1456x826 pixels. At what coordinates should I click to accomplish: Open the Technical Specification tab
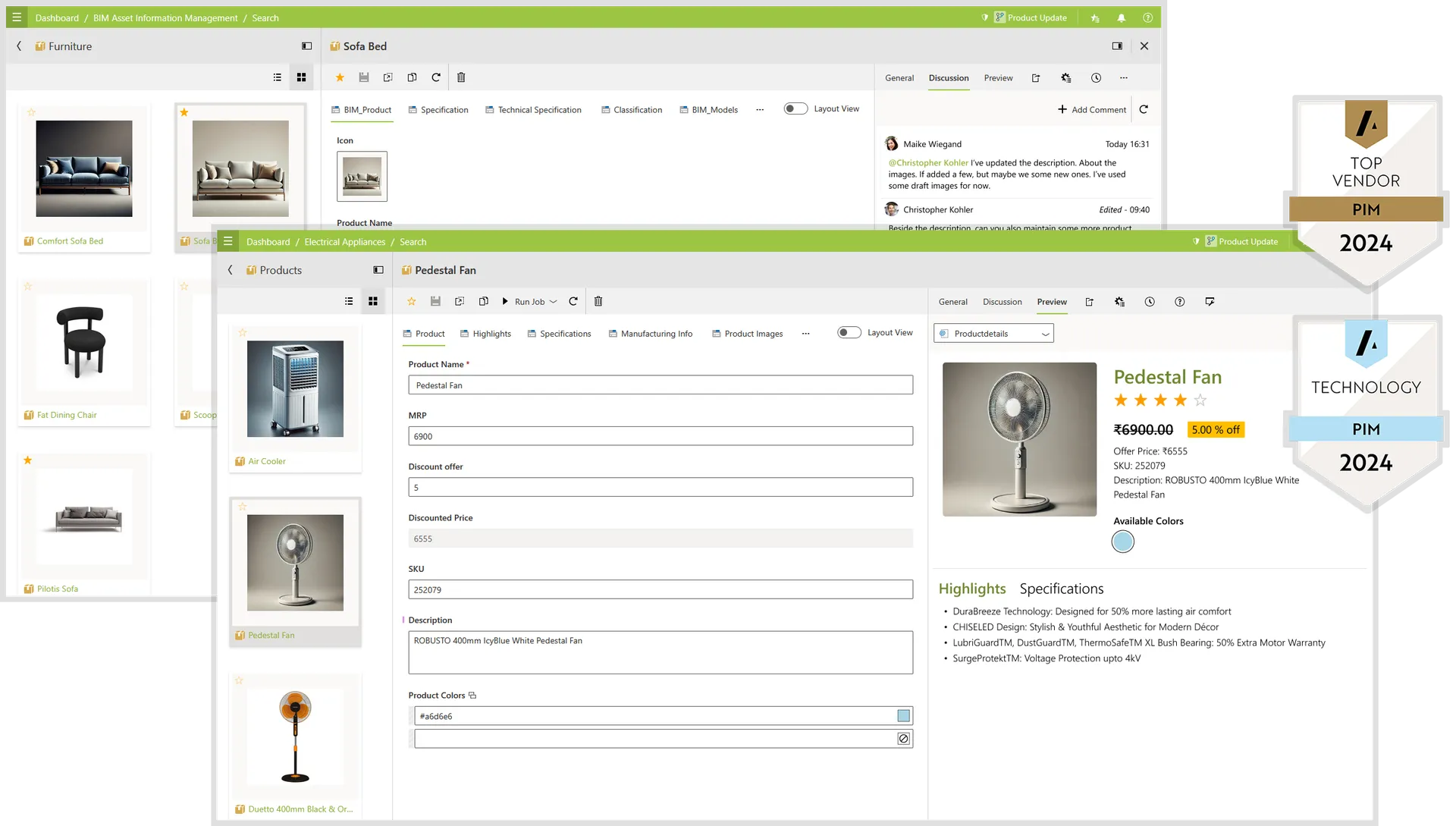tap(533, 110)
